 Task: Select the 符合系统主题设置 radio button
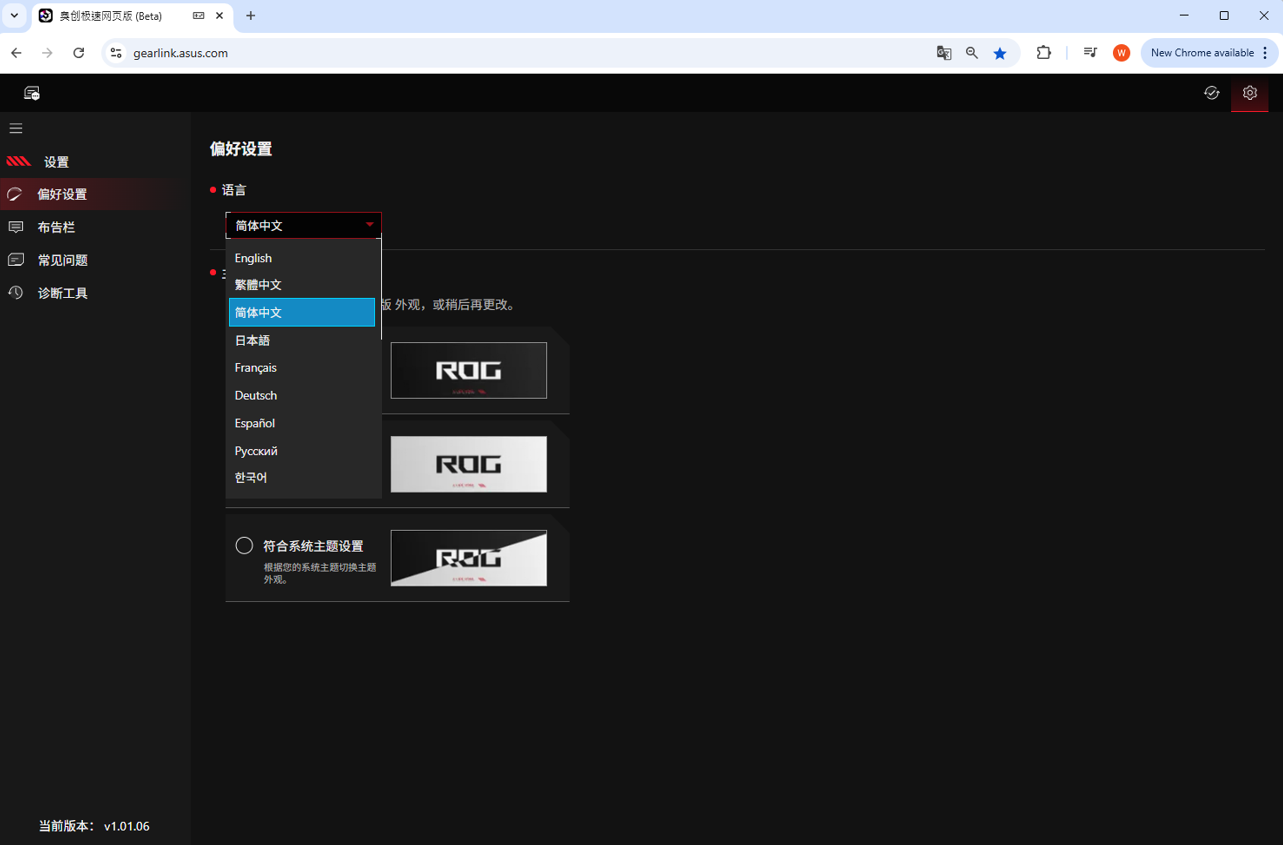(244, 545)
